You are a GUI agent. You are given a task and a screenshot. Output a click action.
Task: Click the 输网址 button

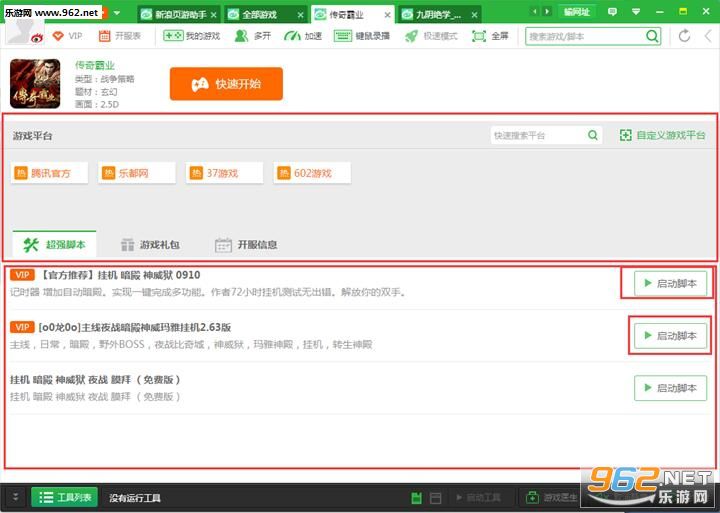click(x=577, y=12)
